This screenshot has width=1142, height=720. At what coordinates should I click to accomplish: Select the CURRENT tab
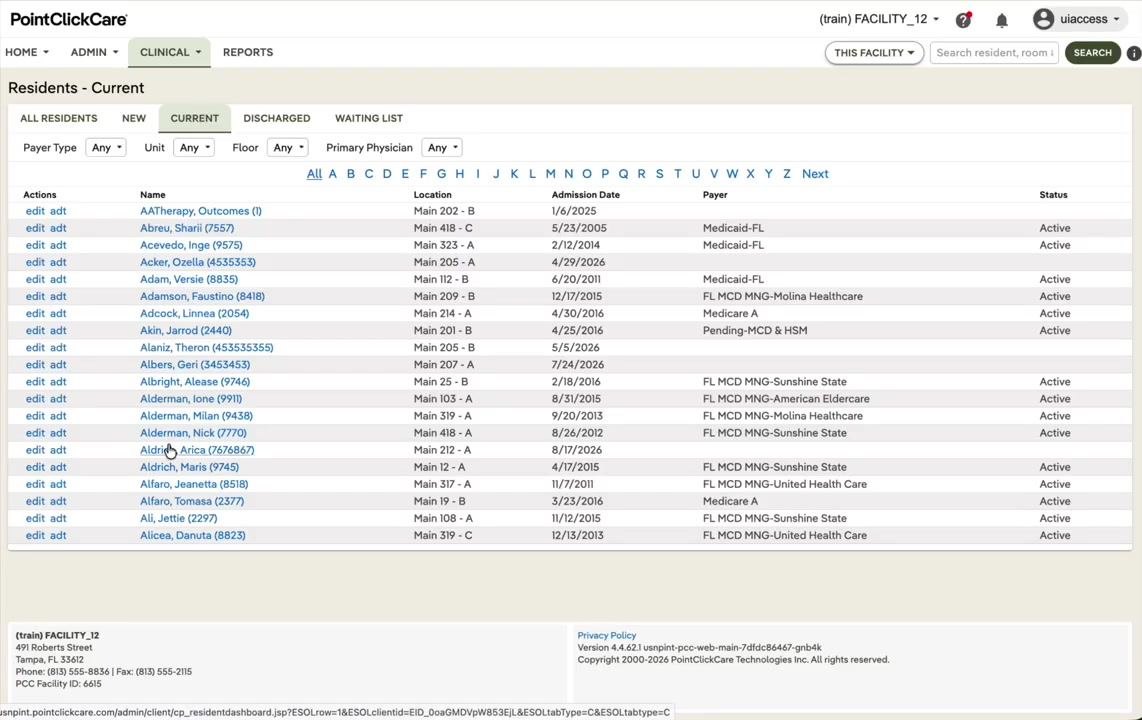194,118
